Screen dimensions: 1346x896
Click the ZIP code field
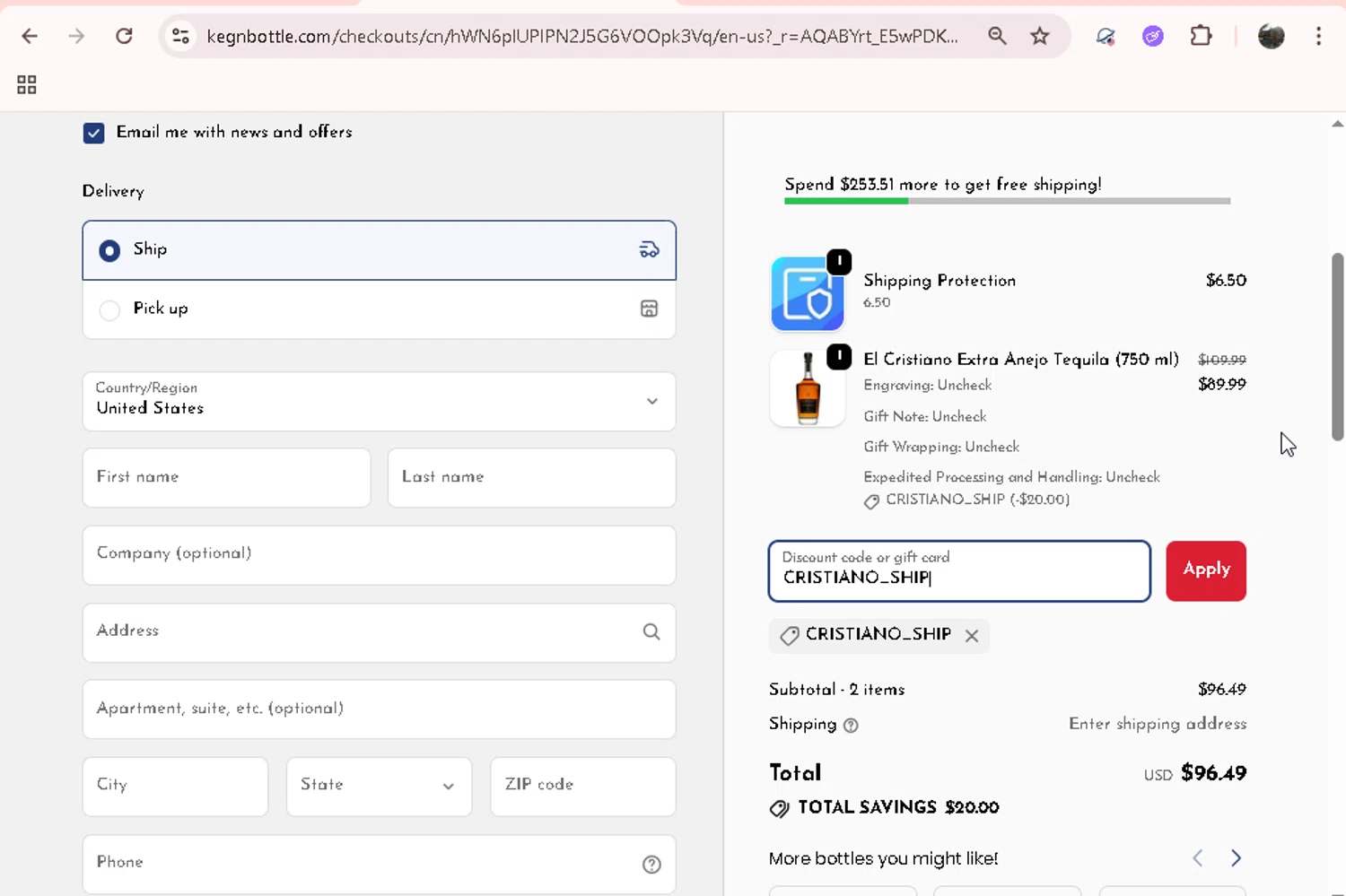pos(582,787)
